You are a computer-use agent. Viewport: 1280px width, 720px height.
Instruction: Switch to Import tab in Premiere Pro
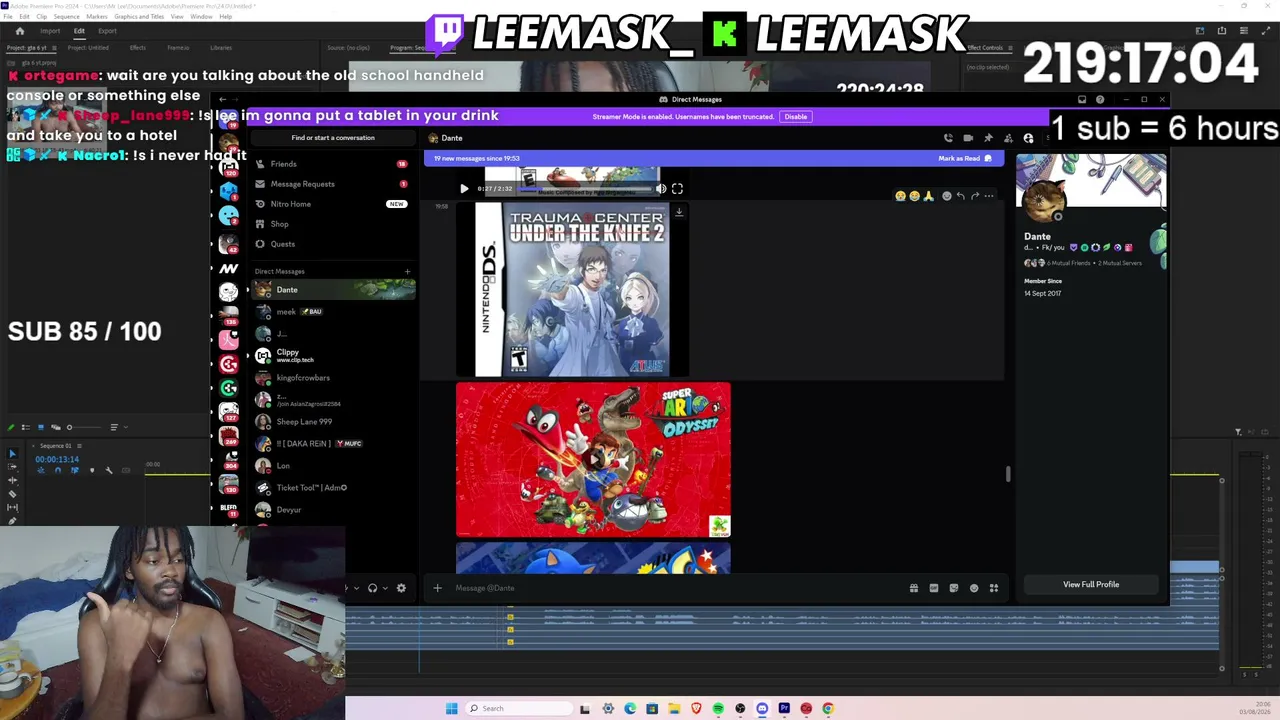pyautogui.click(x=50, y=31)
